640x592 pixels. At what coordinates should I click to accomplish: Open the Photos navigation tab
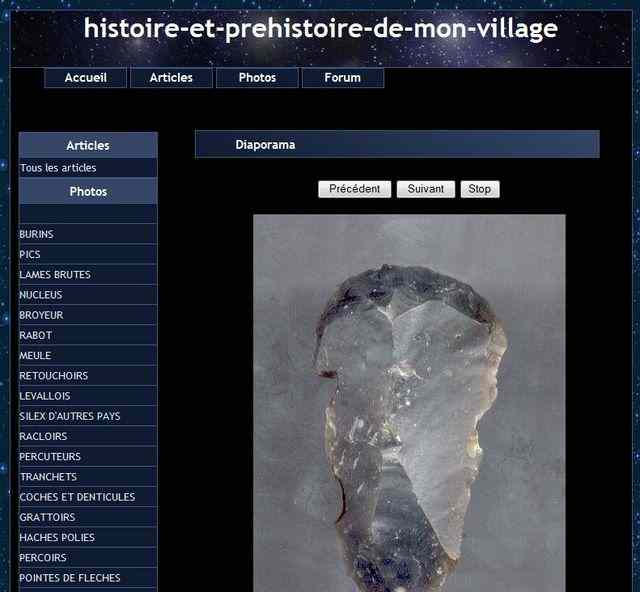(257, 78)
